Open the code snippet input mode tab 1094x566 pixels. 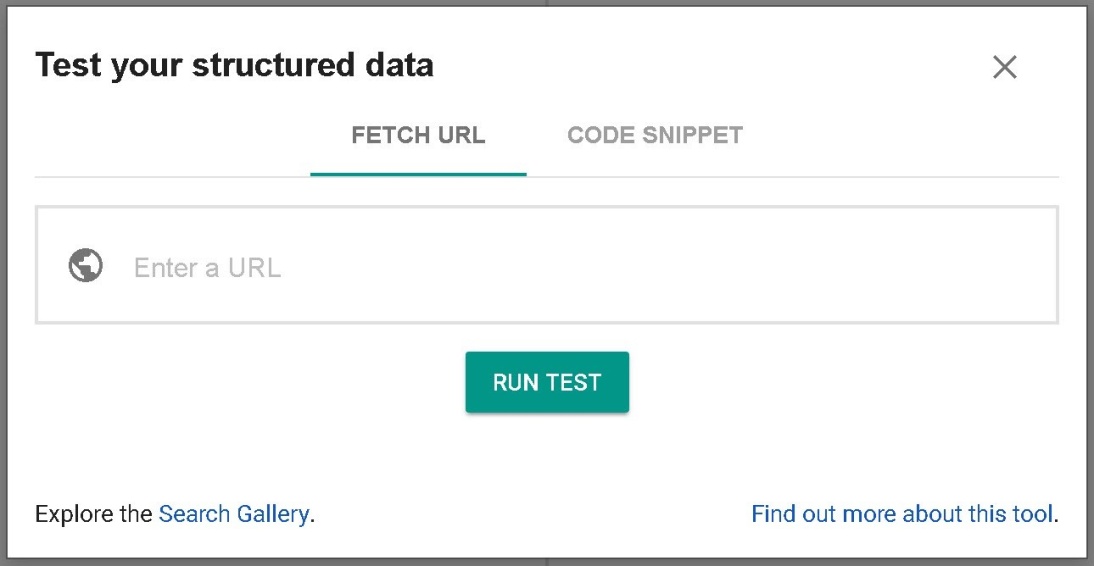pyautogui.click(x=654, y=135)
